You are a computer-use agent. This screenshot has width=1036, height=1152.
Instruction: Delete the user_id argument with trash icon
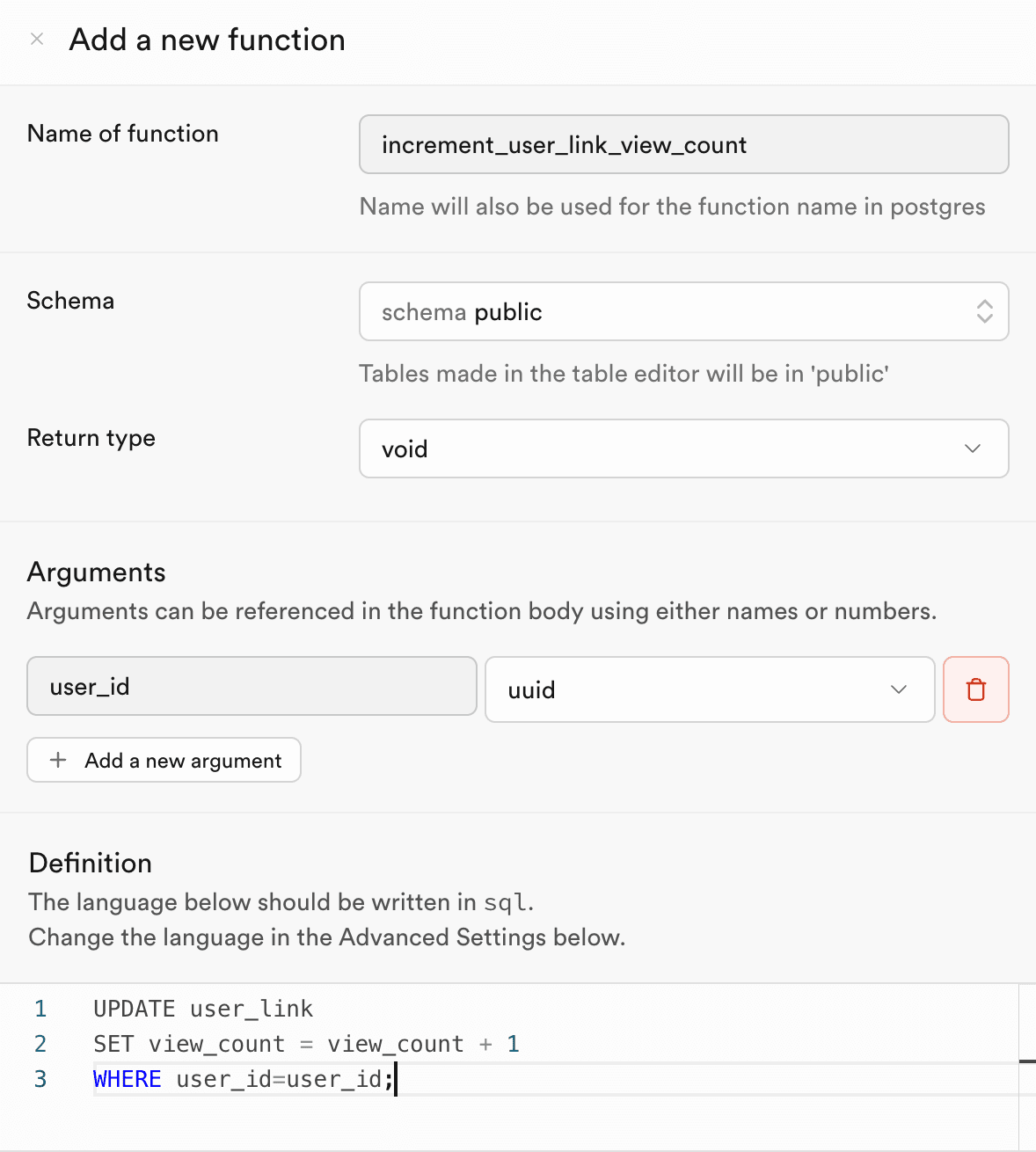tap(976, 689)
